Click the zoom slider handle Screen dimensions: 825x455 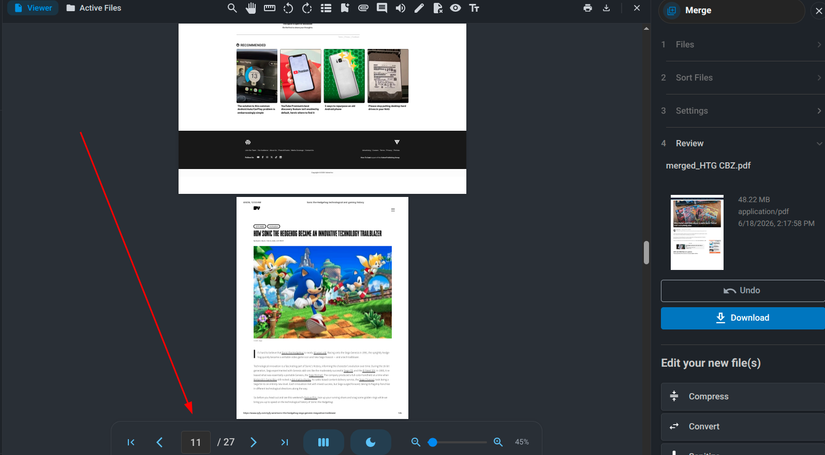tap(432, 442)
